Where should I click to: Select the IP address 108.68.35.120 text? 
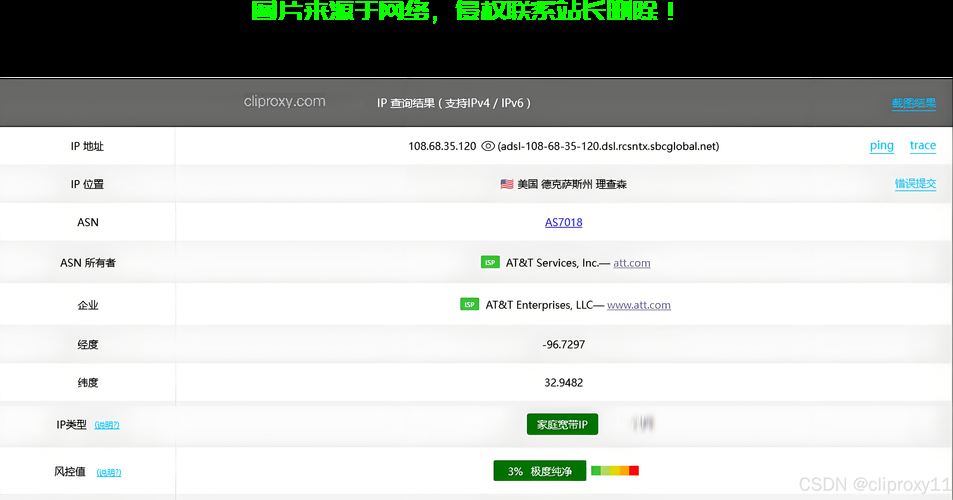[x=442, y=146]
